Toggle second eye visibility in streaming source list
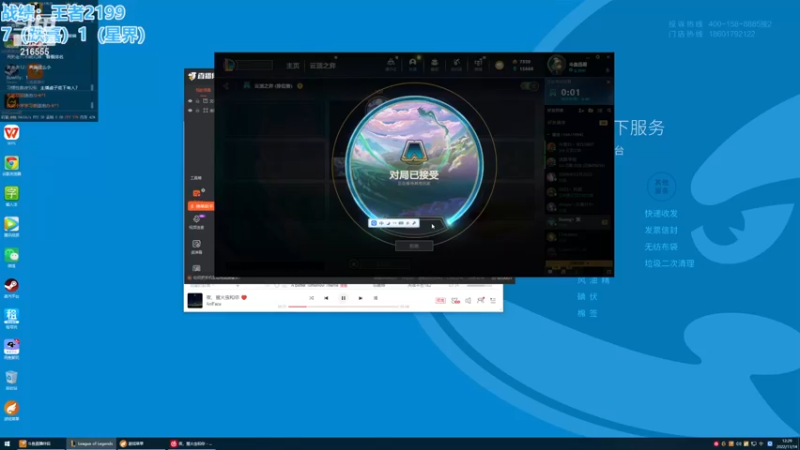 (x=191, y=110)
